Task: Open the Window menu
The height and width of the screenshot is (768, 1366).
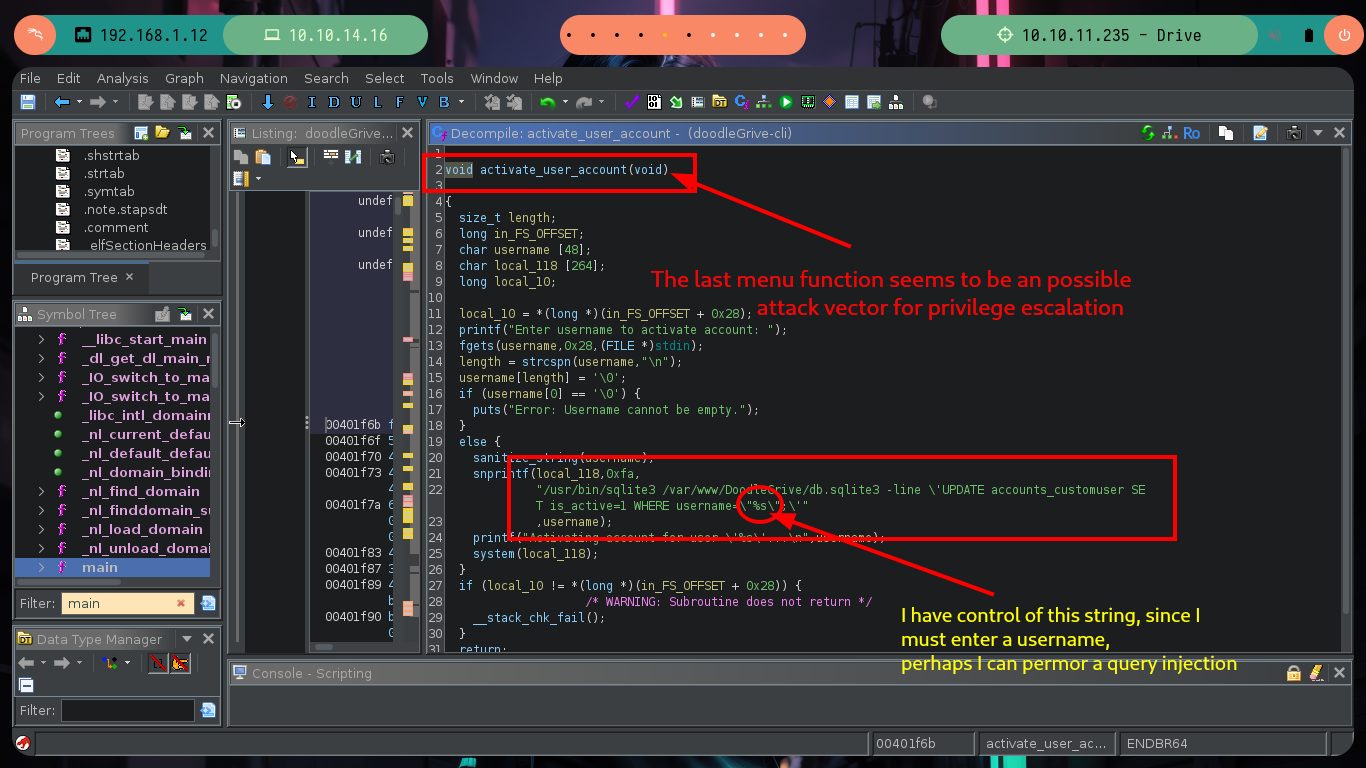Action: (x=494, y=78)
